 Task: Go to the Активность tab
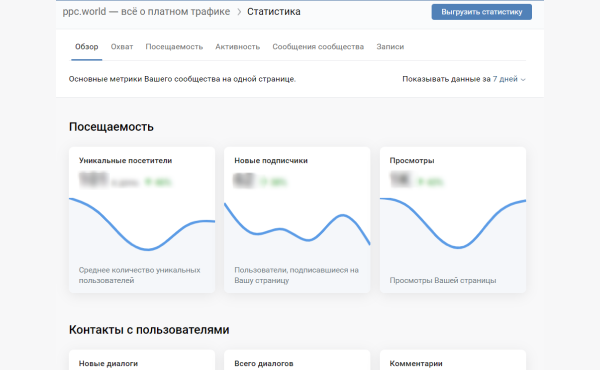click(237, 47)
